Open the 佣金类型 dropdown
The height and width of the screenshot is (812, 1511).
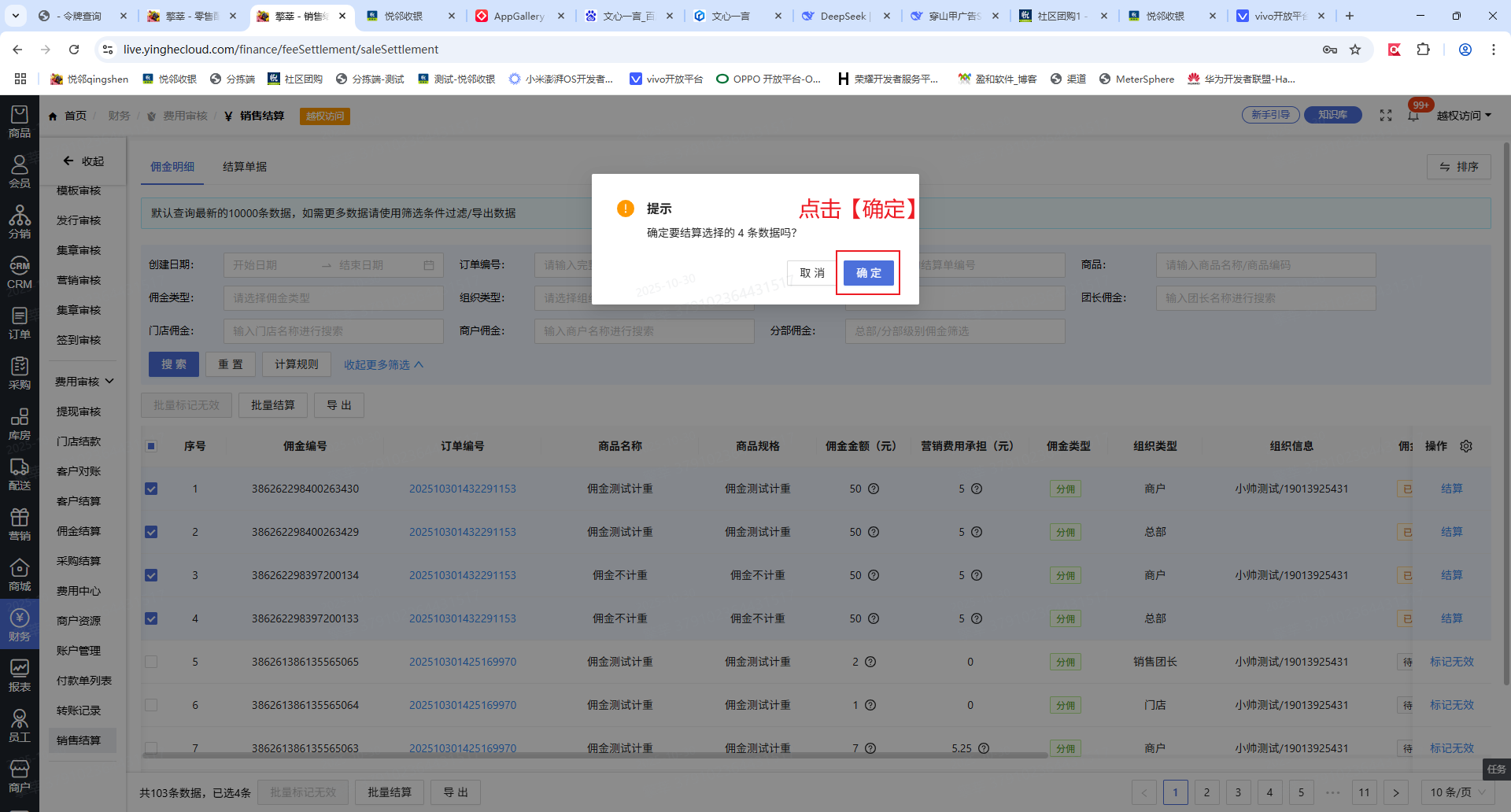[x=333, y=298]
